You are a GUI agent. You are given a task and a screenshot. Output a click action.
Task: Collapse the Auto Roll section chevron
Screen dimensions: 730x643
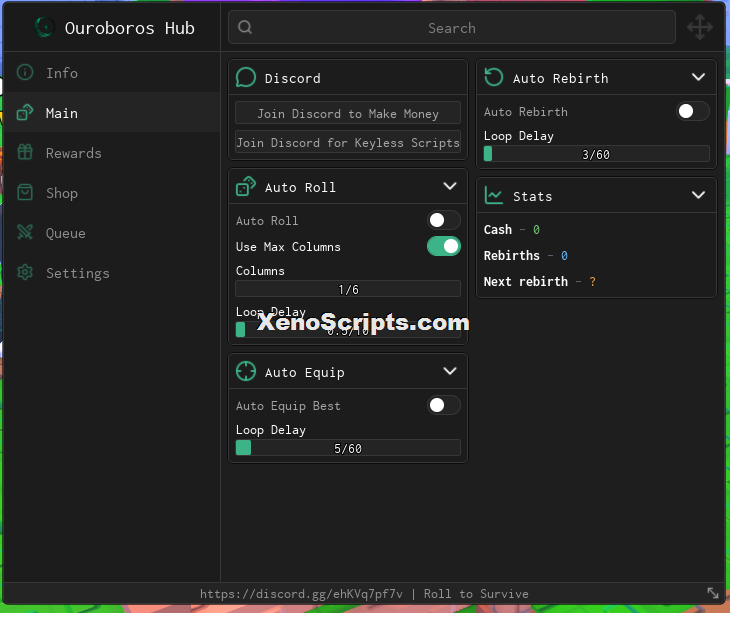click(450, 186)
